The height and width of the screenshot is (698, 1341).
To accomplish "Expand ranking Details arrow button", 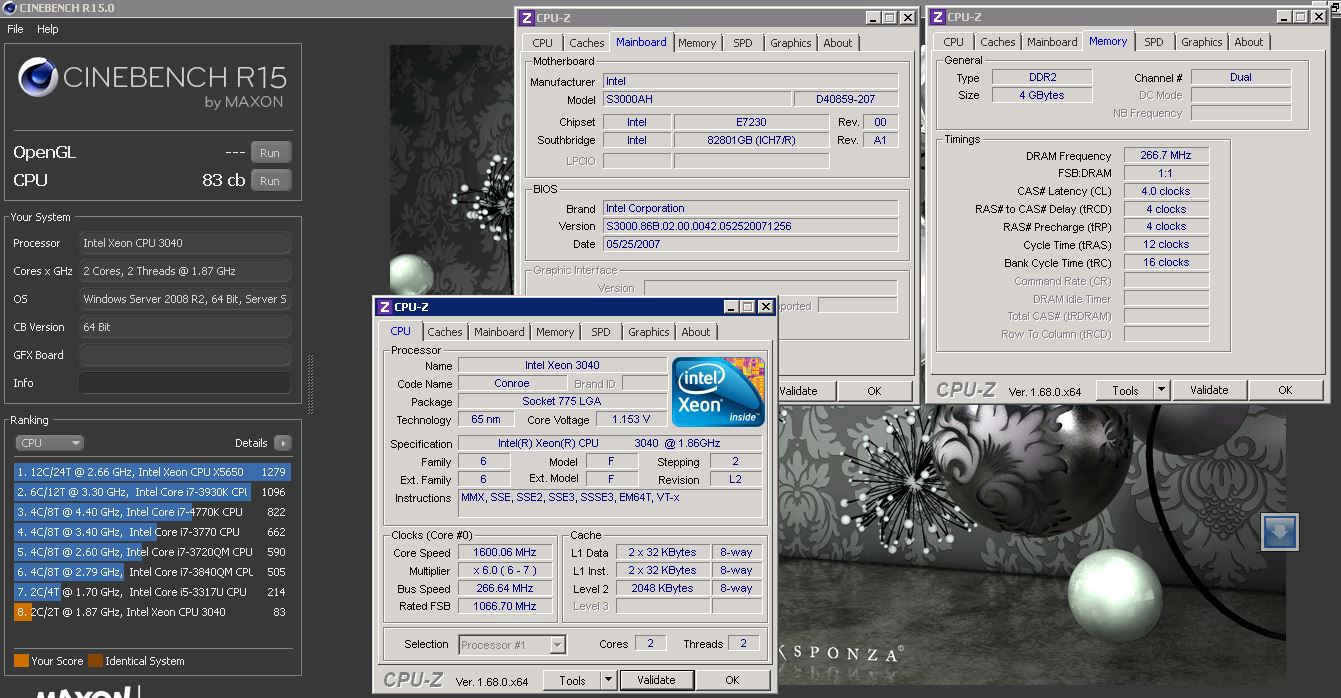I will click(x=282, y=443).
